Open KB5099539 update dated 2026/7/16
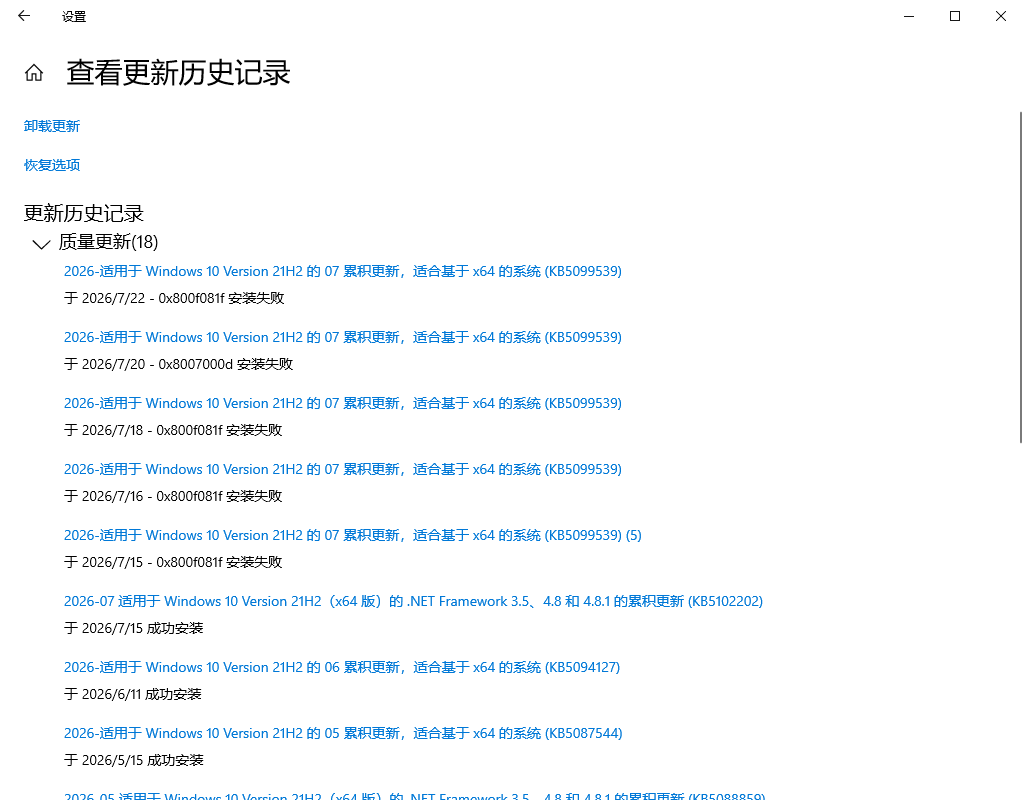1024x800 pixels. coord(342,469)
